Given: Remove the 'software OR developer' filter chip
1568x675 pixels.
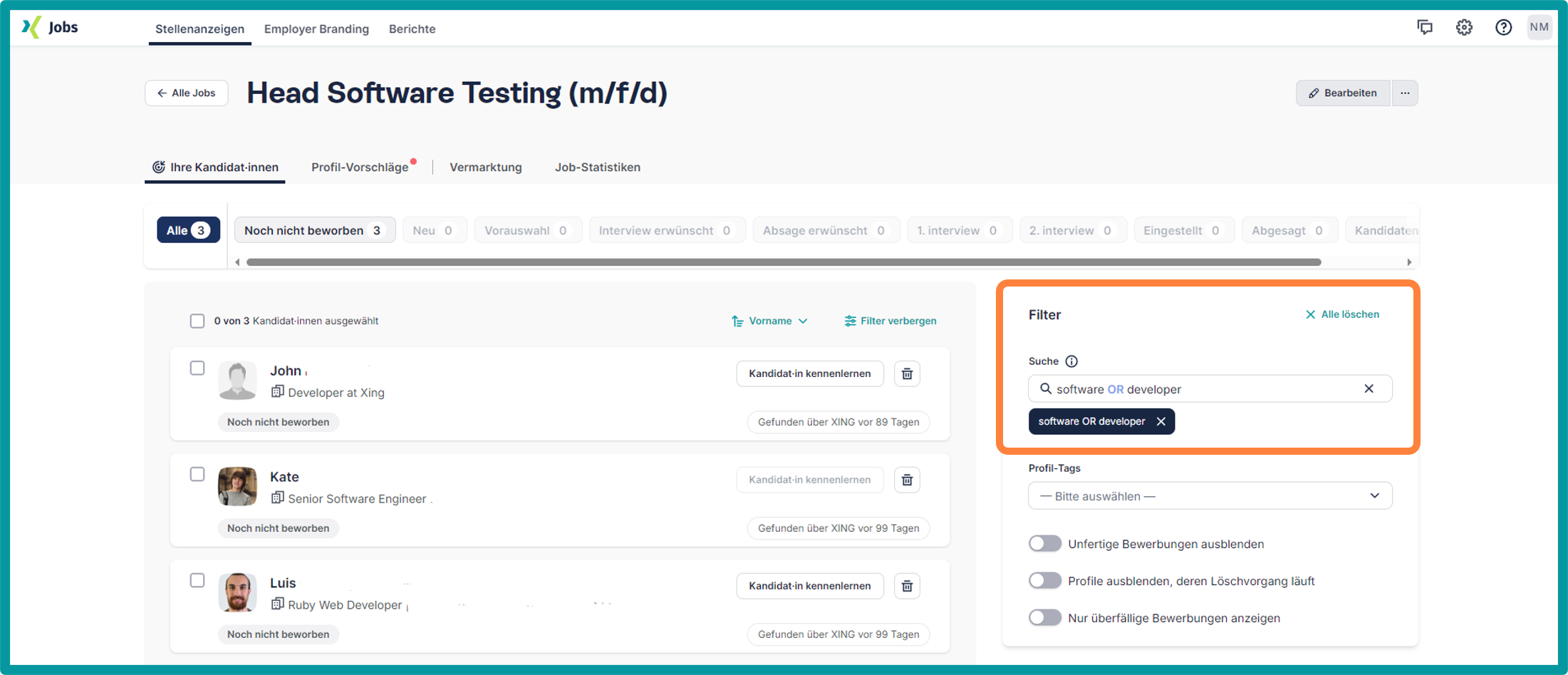Looking at the screenshot, I should 1161,421.
